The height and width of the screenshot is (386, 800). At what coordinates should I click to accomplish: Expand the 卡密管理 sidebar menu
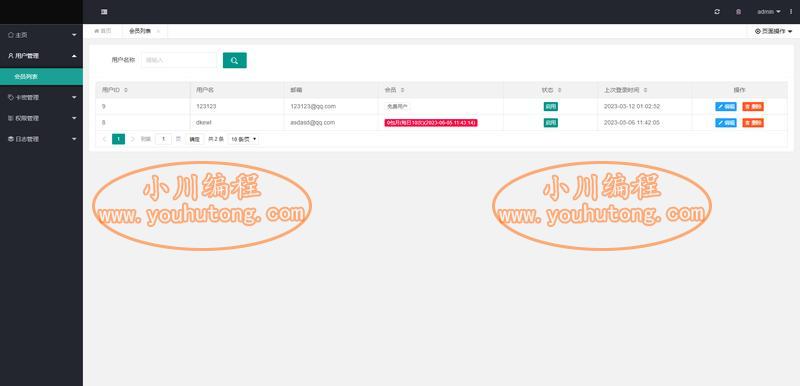tap(41, 97)
